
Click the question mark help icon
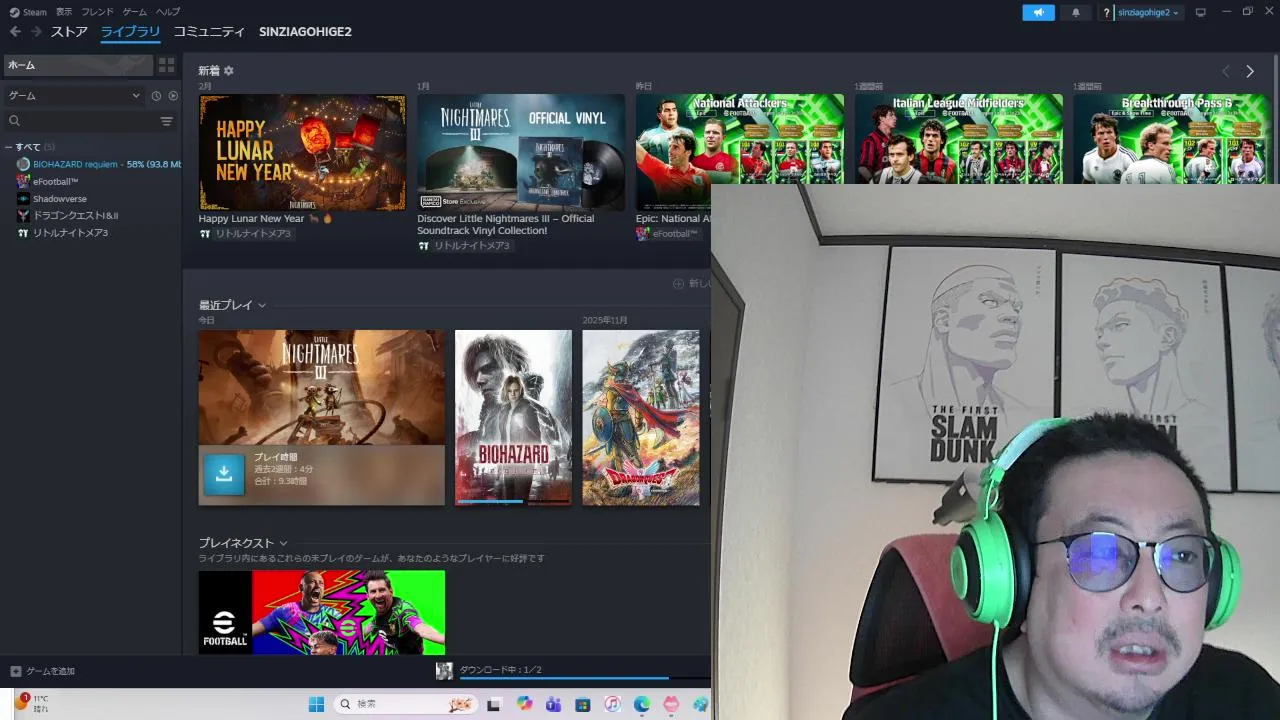1107,12
